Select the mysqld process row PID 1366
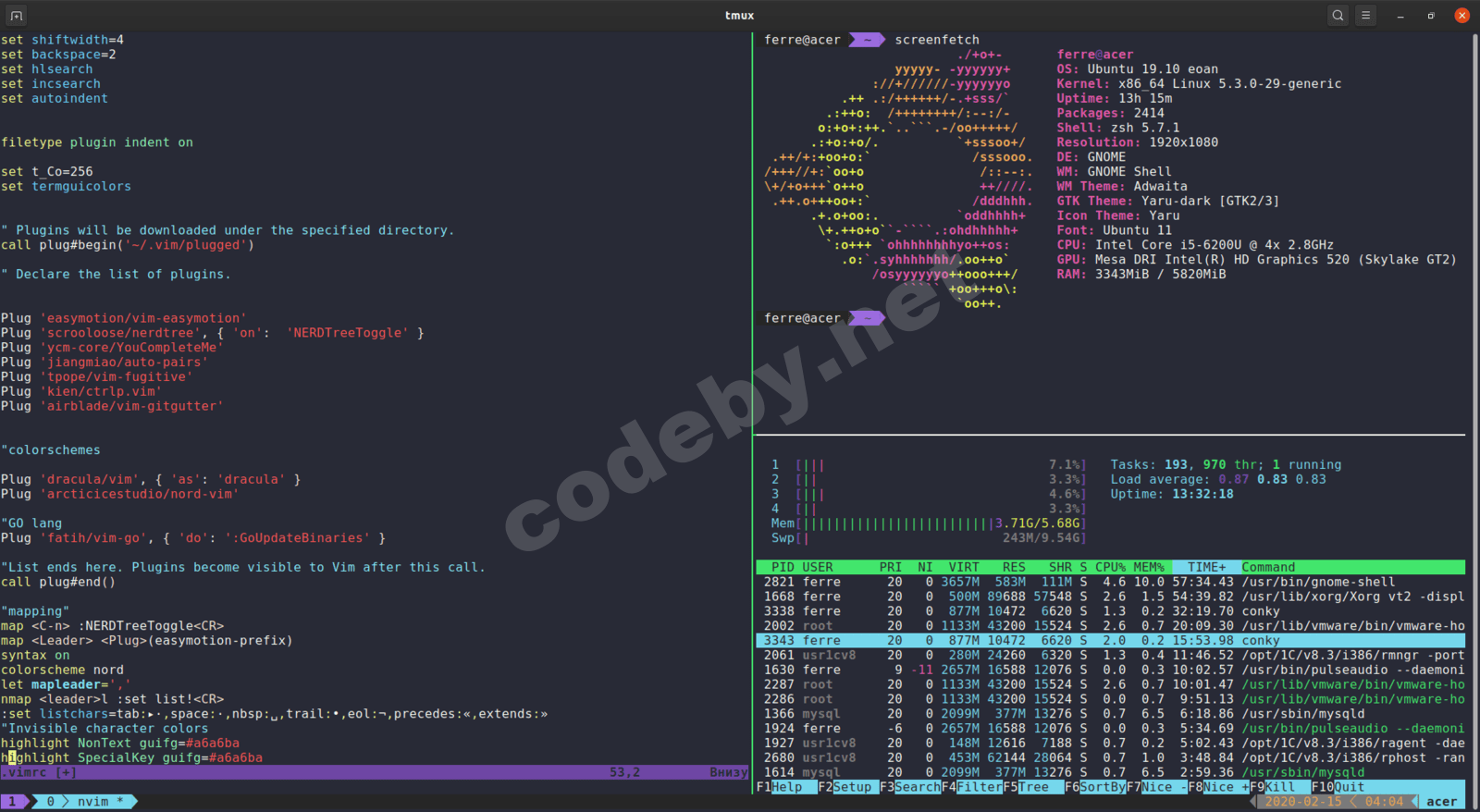Viewport: 1480px width, 812px height. 1111,713
